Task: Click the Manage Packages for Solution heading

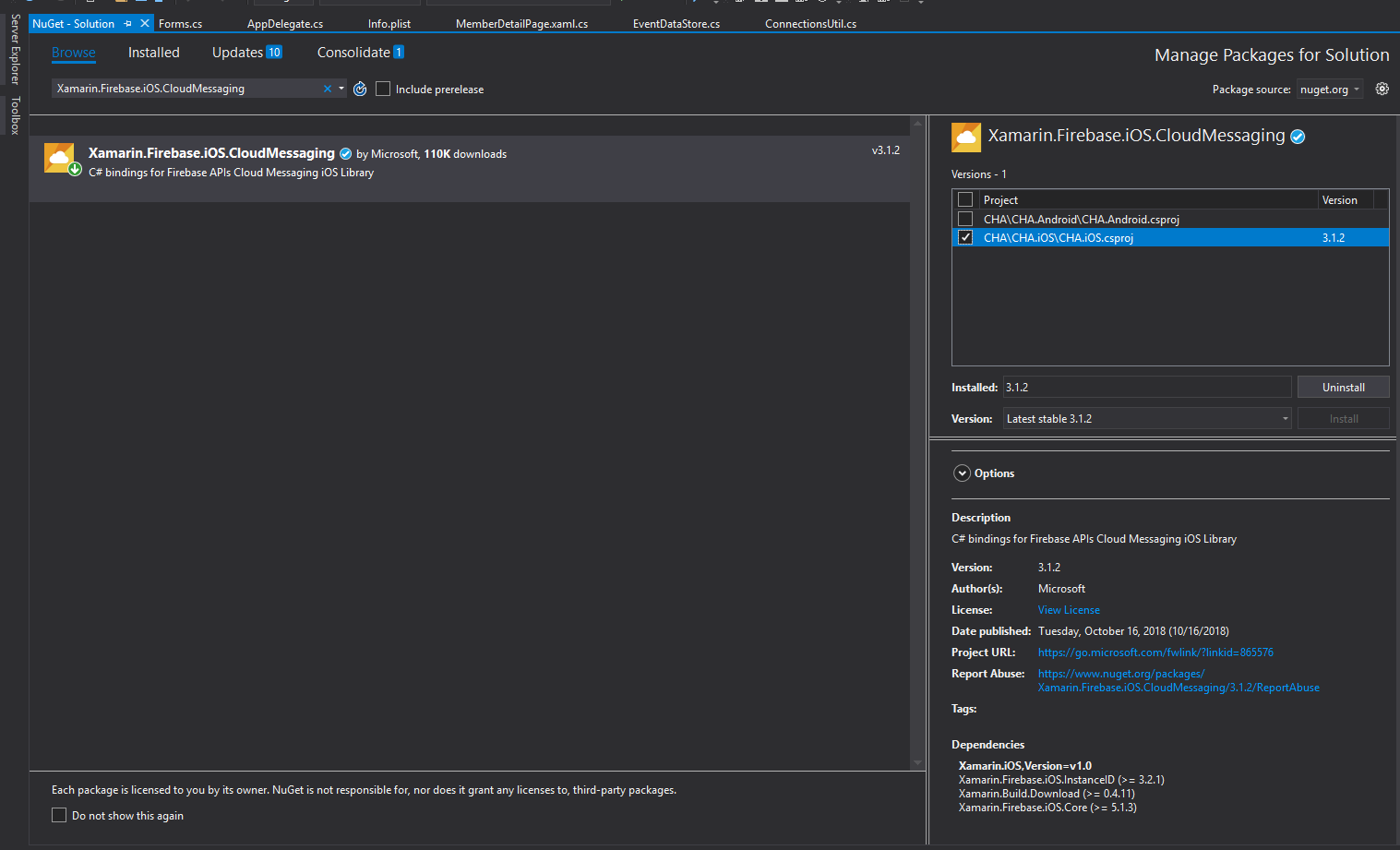Action: [x=1272, y=55]
